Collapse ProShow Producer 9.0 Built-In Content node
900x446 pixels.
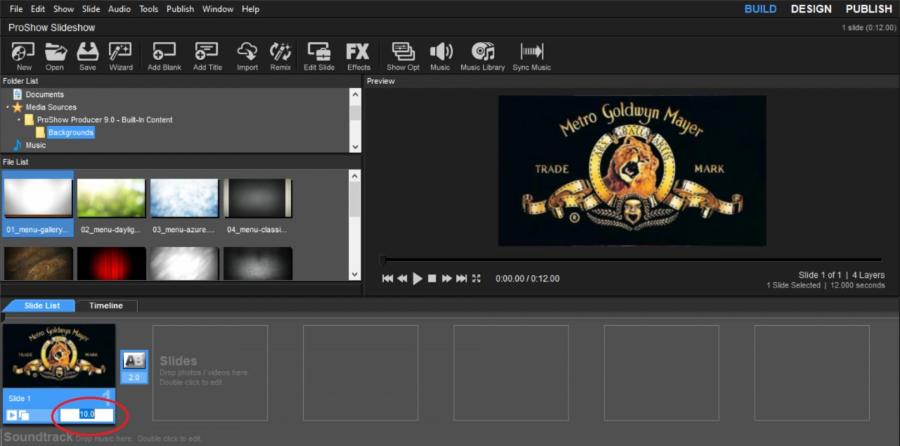(20, 120)
